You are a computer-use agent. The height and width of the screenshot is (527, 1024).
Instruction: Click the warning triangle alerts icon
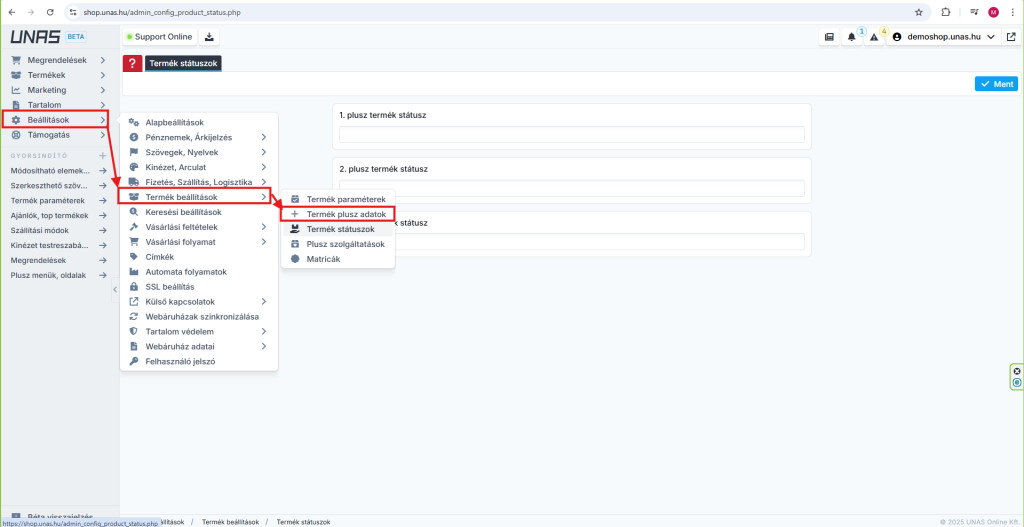pyautogui.click(x=873, y=37)
